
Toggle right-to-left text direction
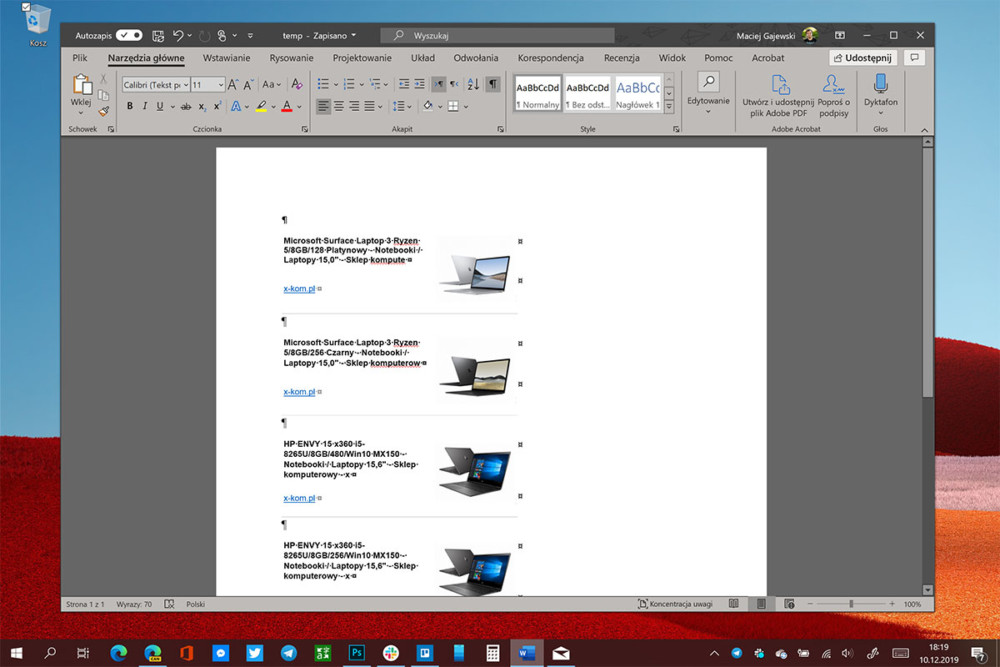point(454,84)
